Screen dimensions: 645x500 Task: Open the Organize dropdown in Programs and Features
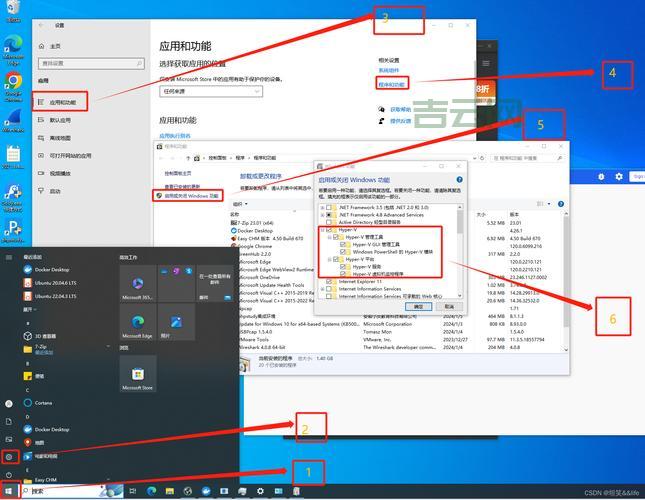click(241, 204)
